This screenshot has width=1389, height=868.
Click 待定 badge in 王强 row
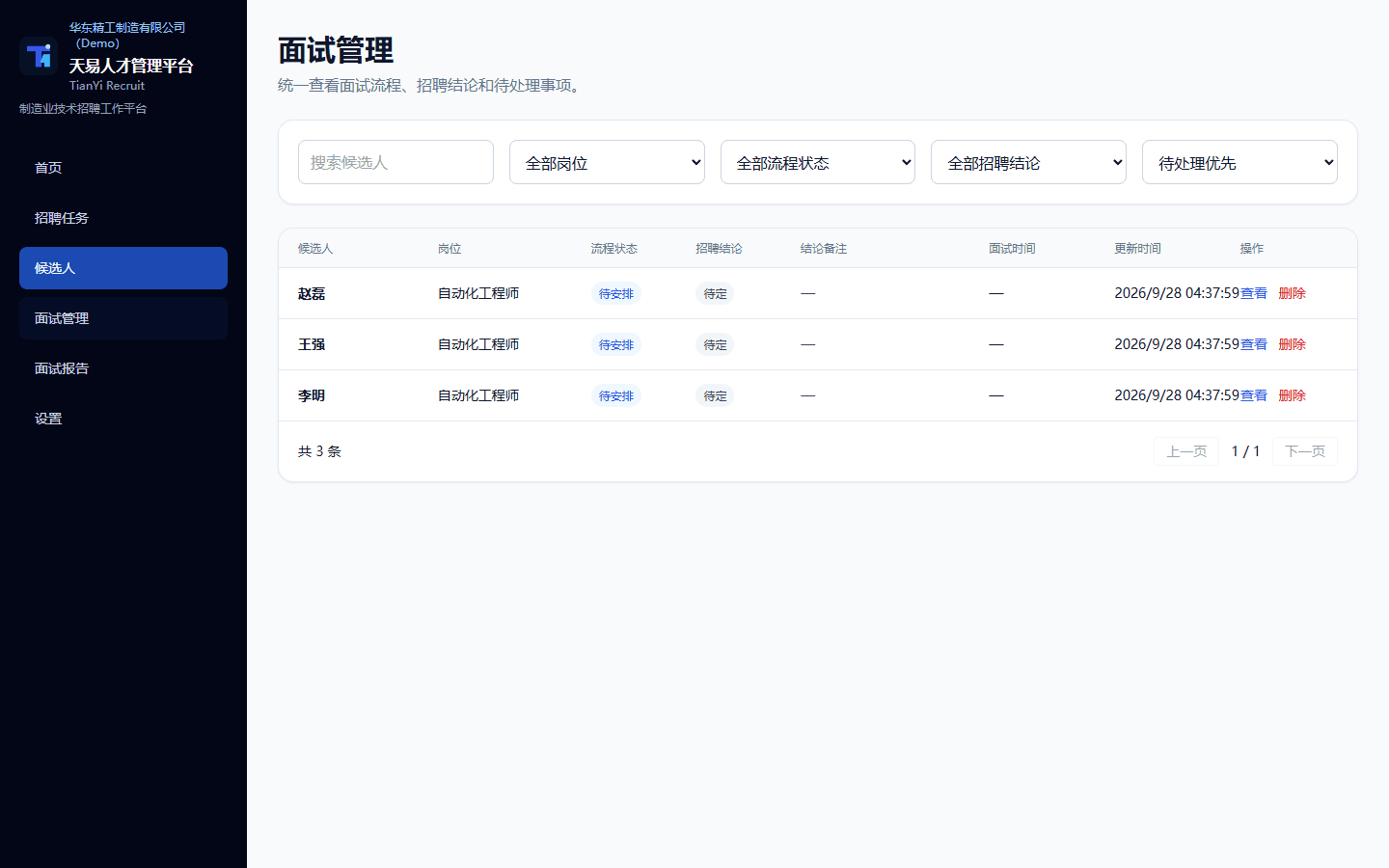point(715,345)
